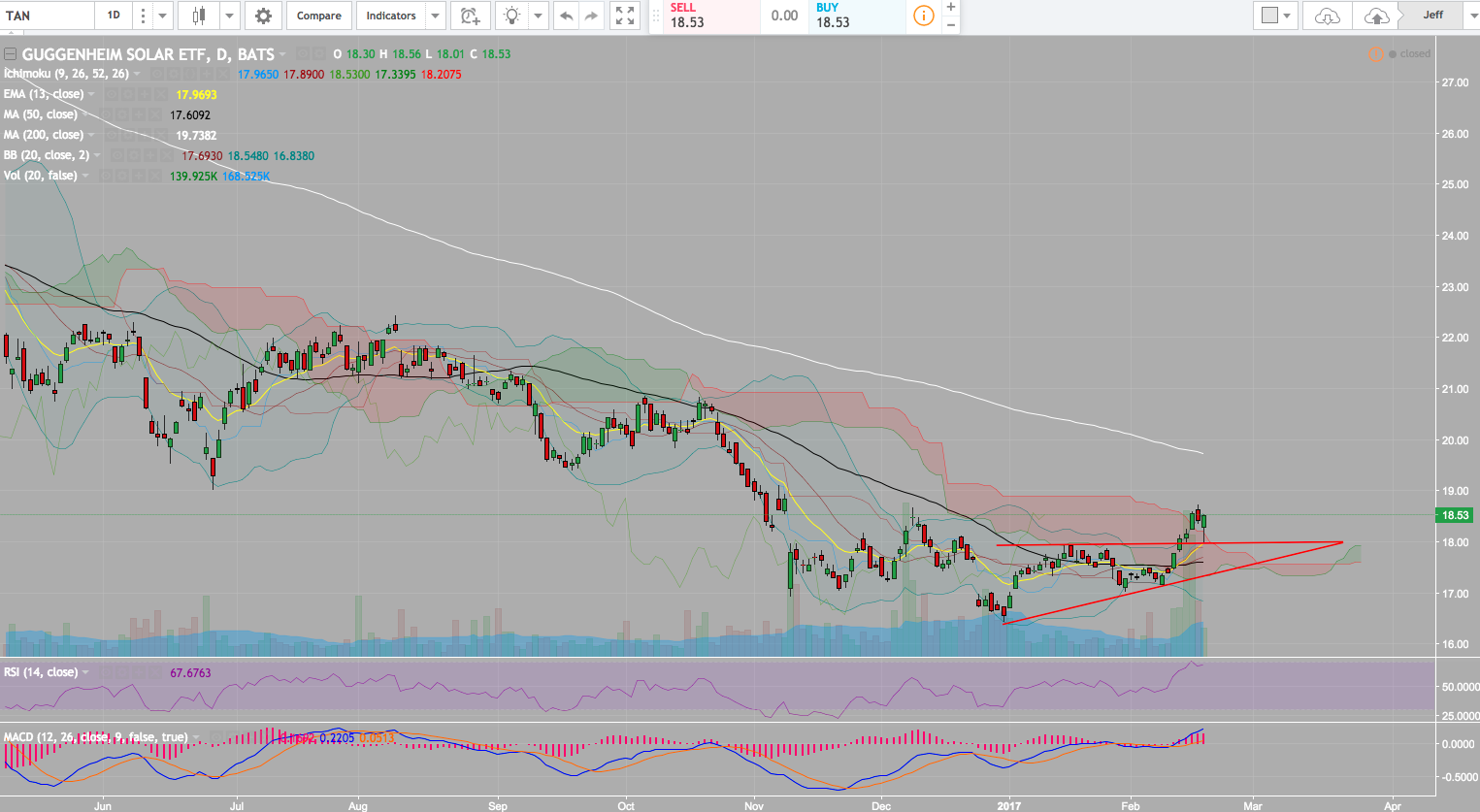Enter fullscreen mode with expand icon
Screen dimensions: 1480x812
click(x=626, y=16)
